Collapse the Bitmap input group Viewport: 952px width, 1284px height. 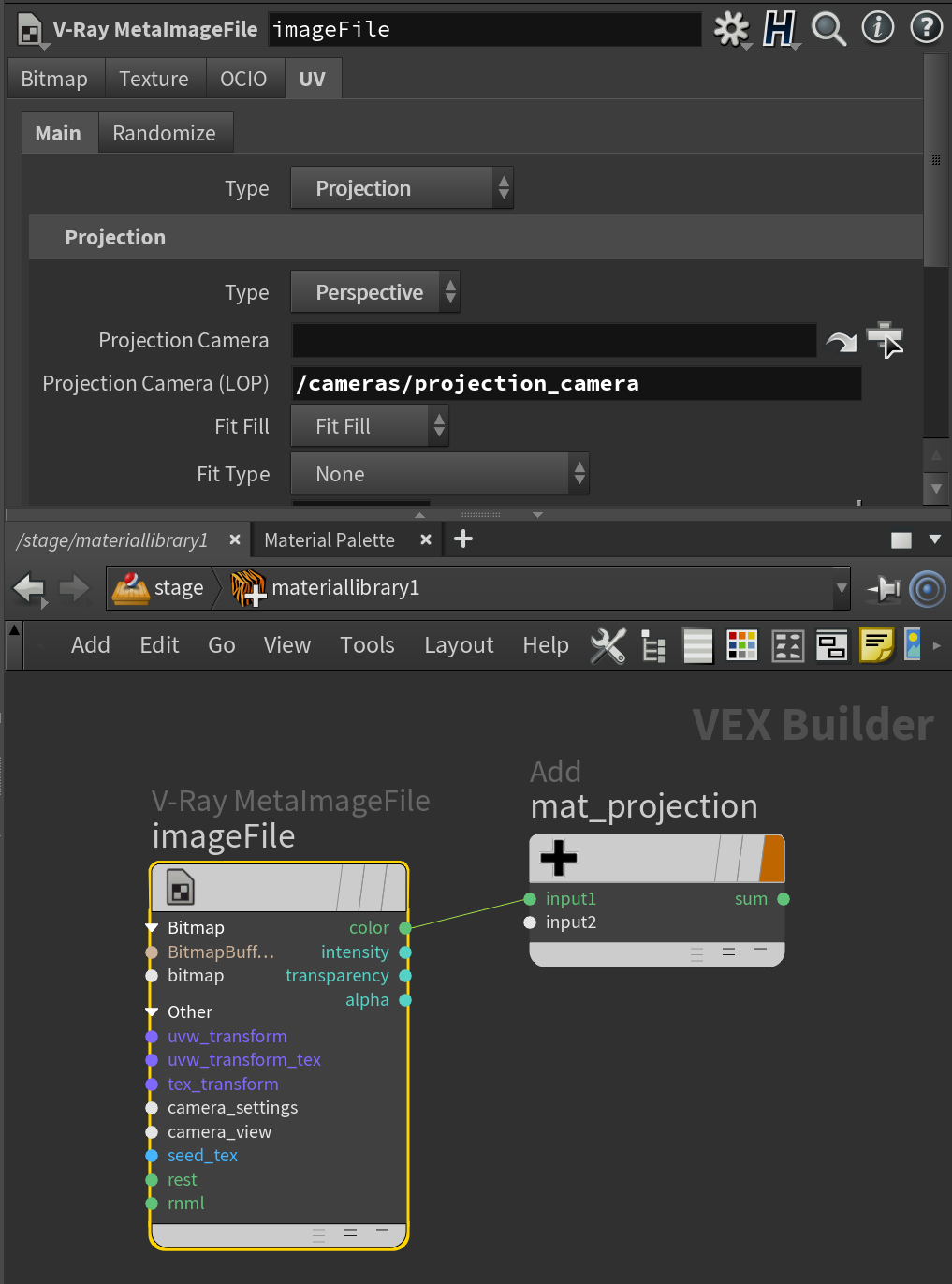(x=152, y=928)
